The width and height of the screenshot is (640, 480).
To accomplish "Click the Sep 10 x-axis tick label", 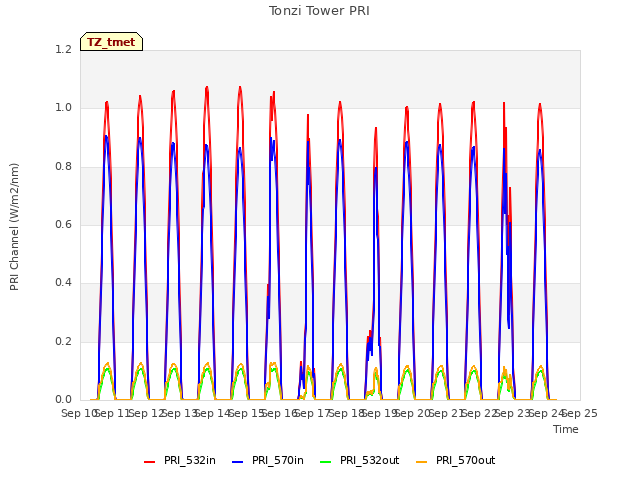I will point(79,413).
